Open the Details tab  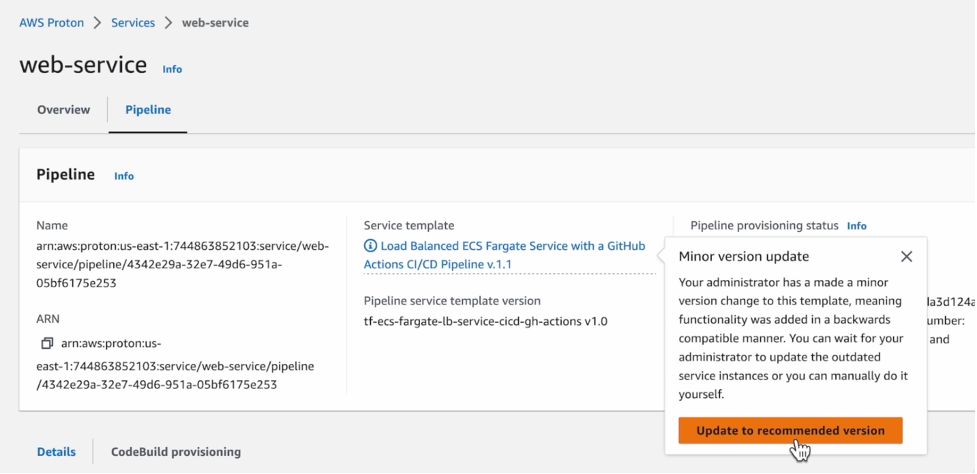point(56,452)
